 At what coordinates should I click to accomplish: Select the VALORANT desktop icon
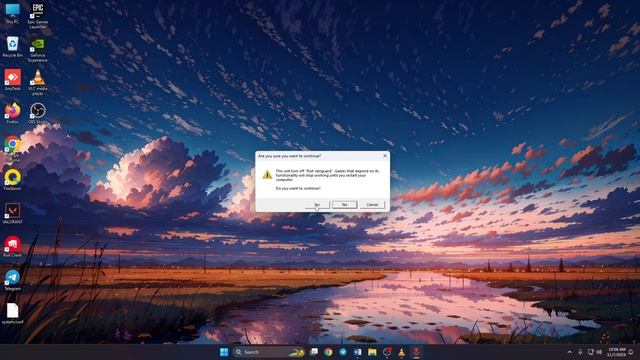pyautogui.click(x=12, y=213)
